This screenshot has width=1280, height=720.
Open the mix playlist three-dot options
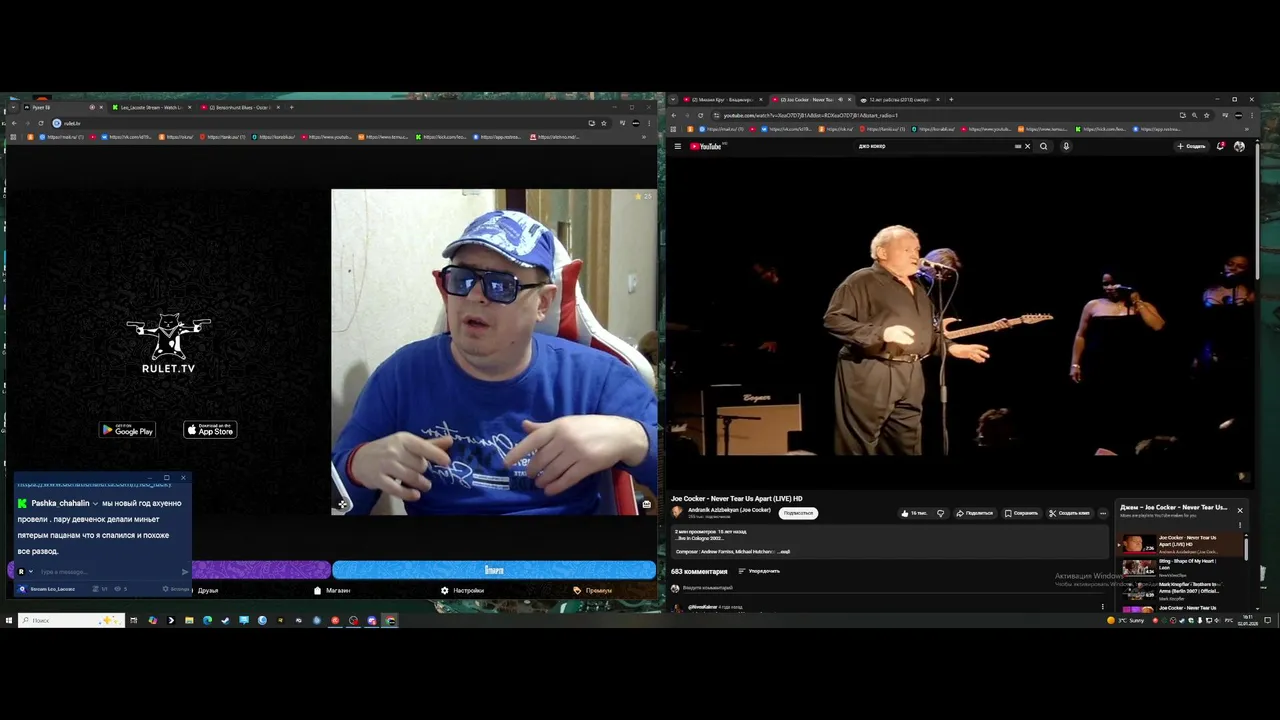1240,525
